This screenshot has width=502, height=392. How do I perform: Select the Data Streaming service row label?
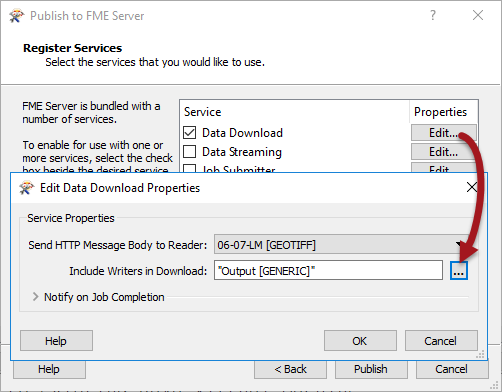click(242, 152)
